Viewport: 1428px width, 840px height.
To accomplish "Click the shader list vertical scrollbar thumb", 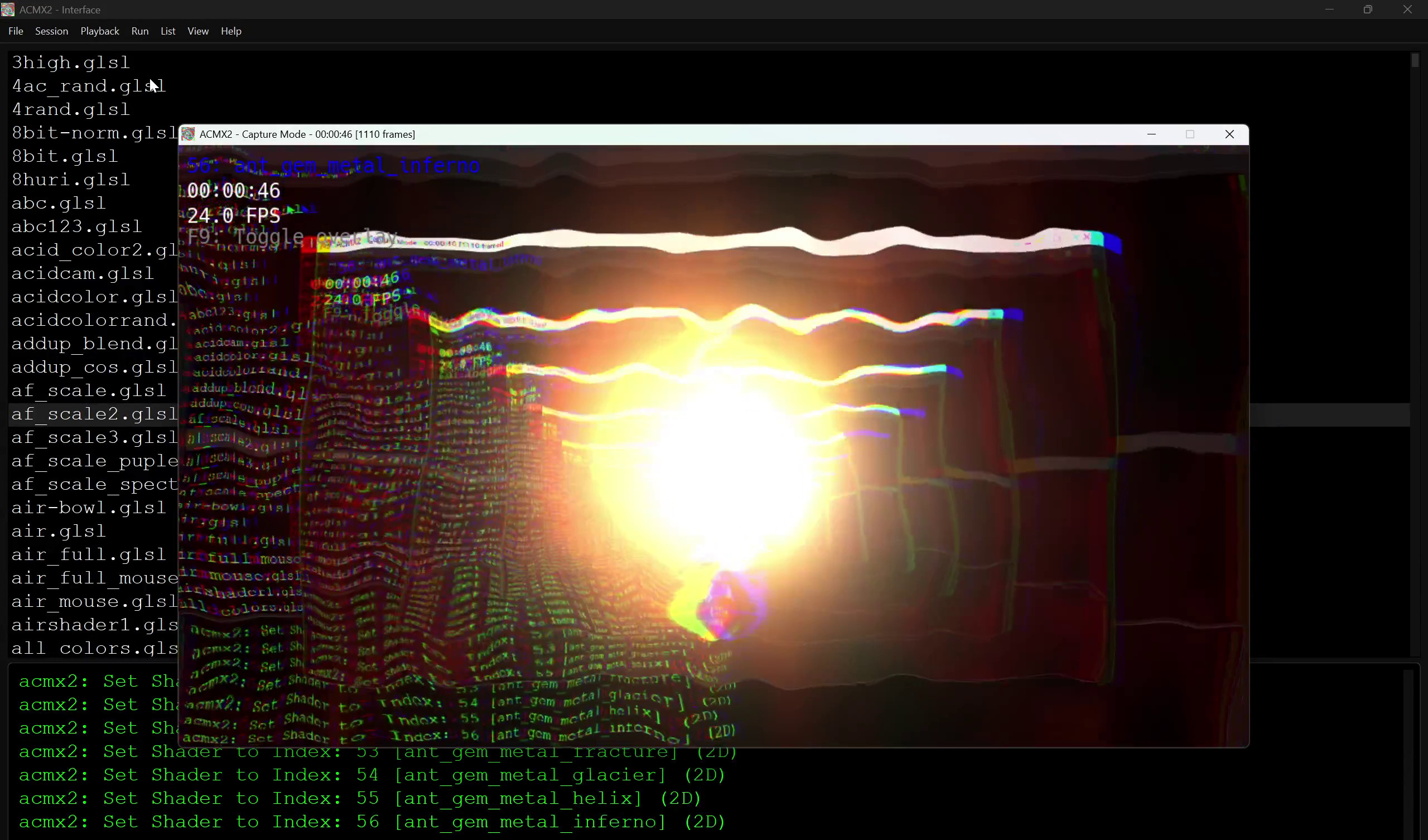I will 1415,60.
